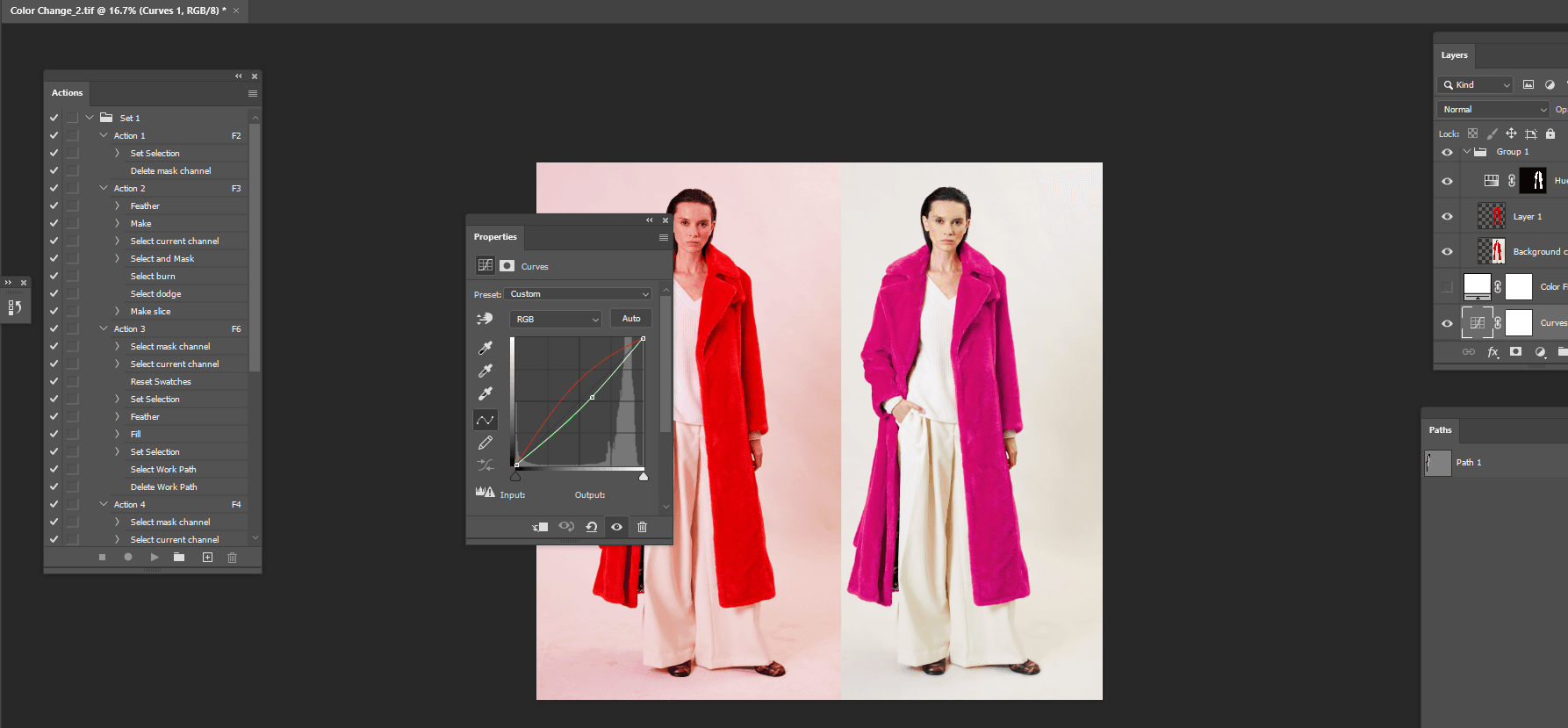Select the edit points curve tool
The image size is (1568, 728).
[485, 420]
